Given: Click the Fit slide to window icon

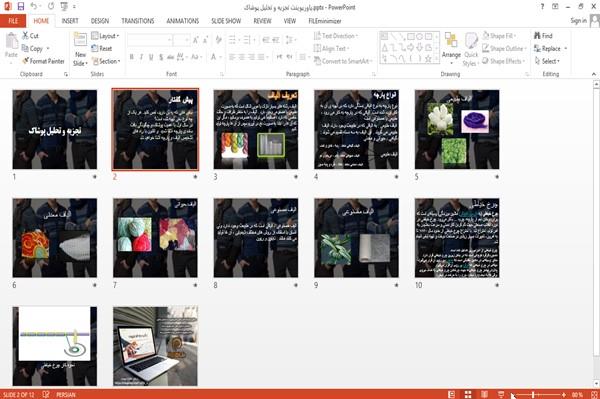Looking at the screenshot, I should tap(594, 394).
